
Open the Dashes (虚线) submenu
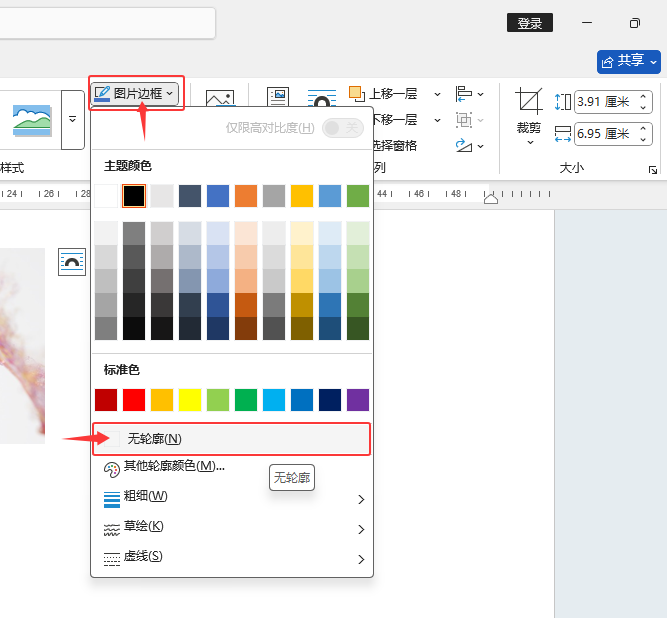coord(231,558)
